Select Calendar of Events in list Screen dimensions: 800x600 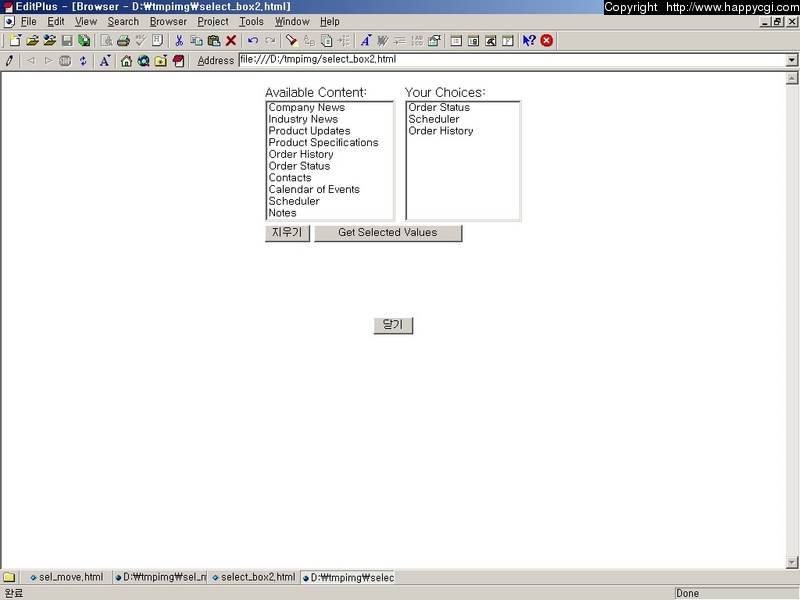[330, 190]
